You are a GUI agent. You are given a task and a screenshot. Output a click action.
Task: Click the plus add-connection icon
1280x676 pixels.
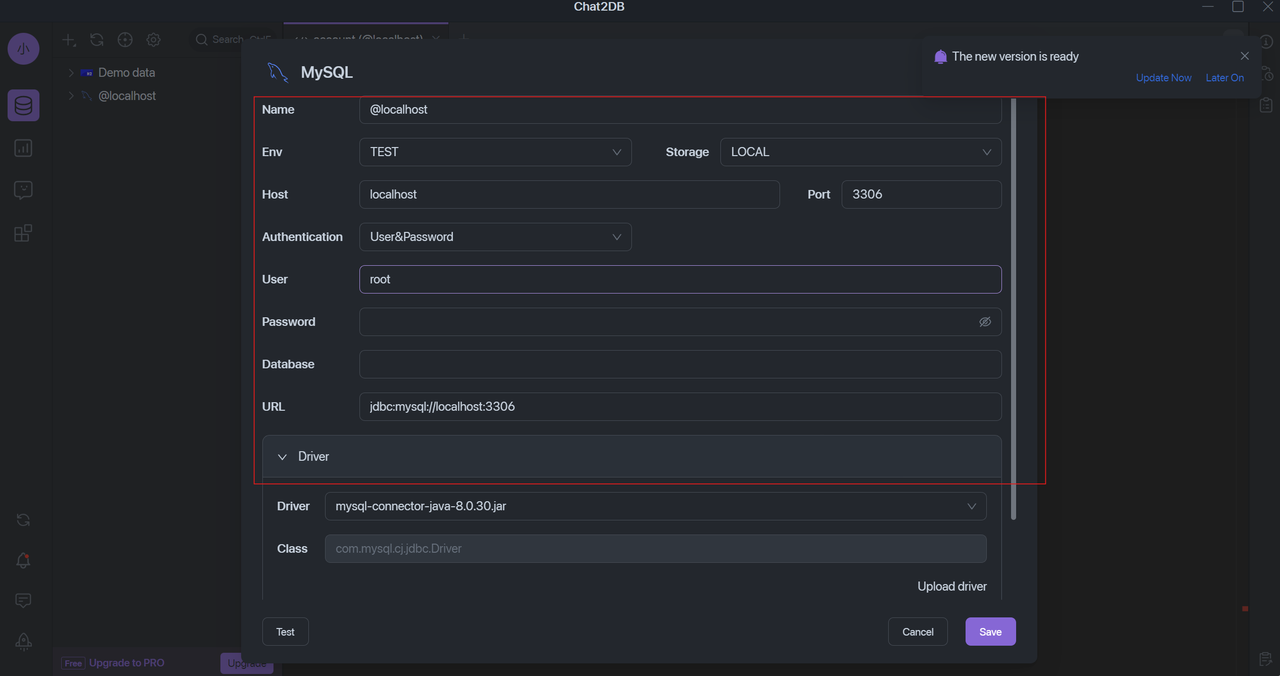click(68, 40)
